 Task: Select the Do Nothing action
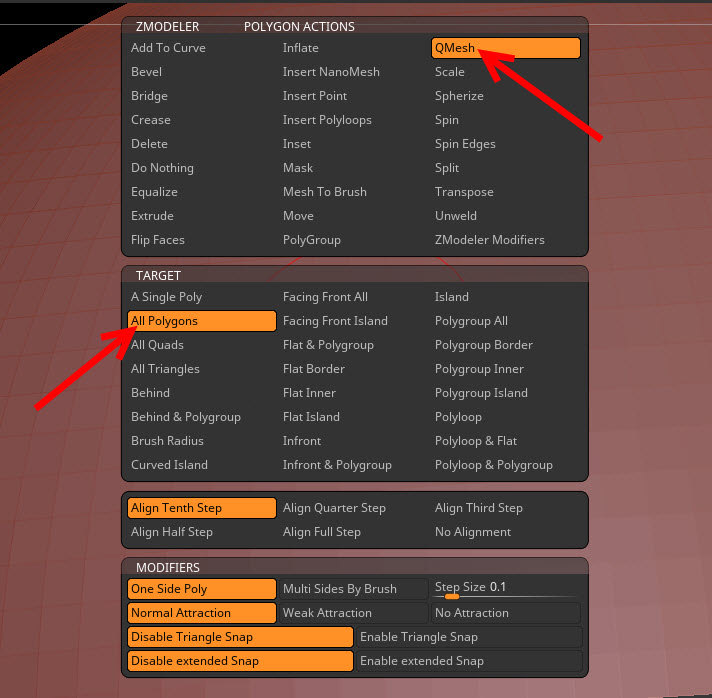162,168
